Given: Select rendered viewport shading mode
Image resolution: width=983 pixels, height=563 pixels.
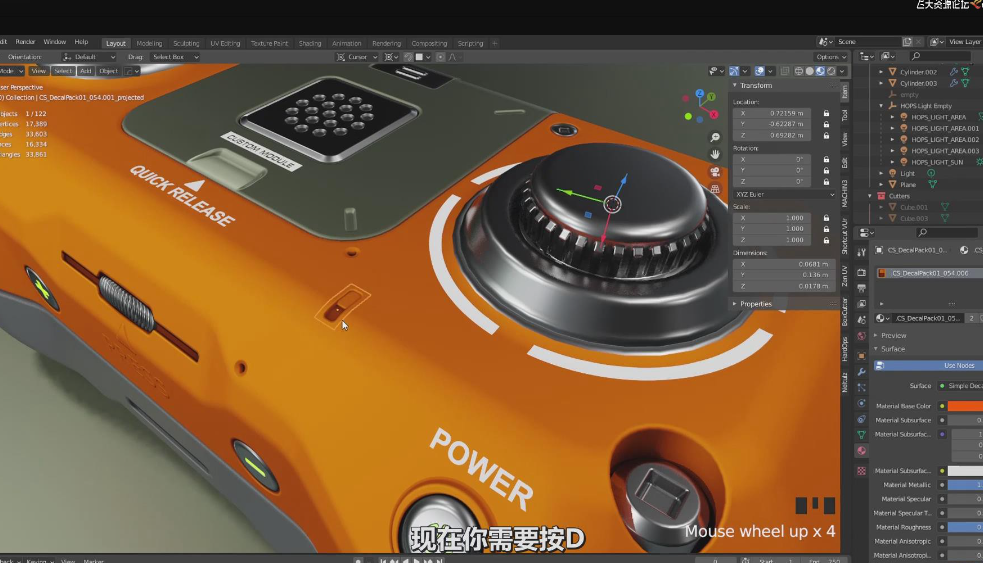Looking at the screenshot, I should pyautogui.click(x=831, y=71).
